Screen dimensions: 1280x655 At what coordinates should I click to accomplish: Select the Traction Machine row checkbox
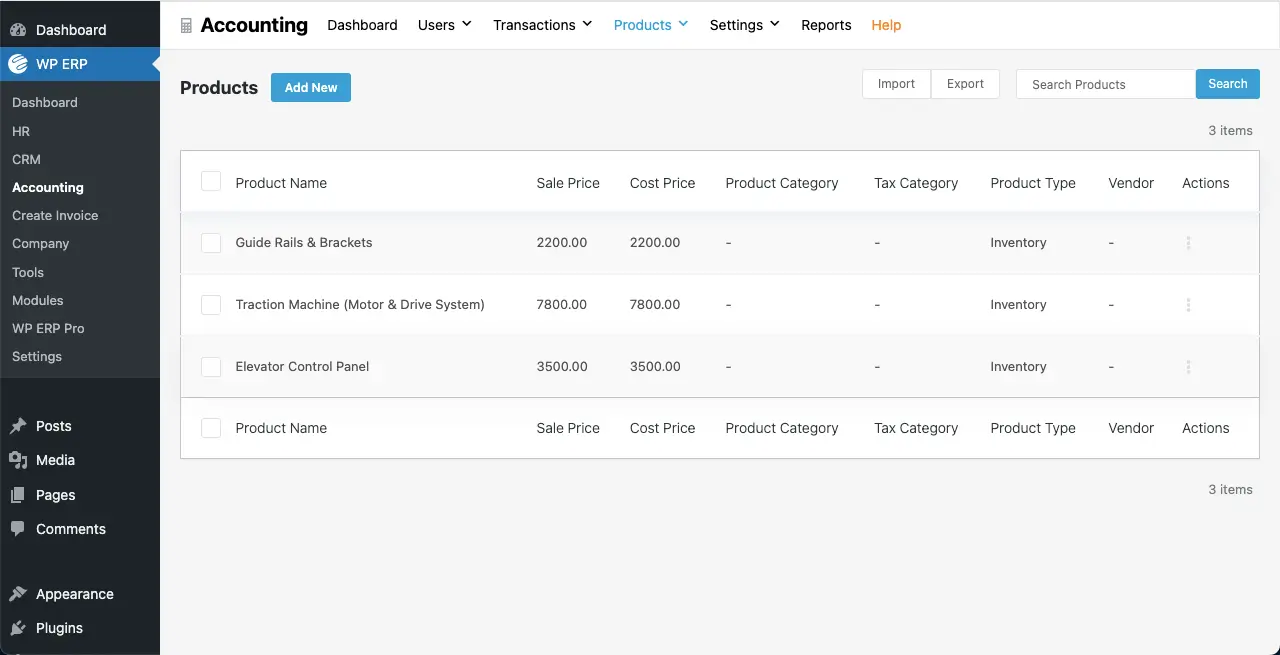[x=211, y=305]
